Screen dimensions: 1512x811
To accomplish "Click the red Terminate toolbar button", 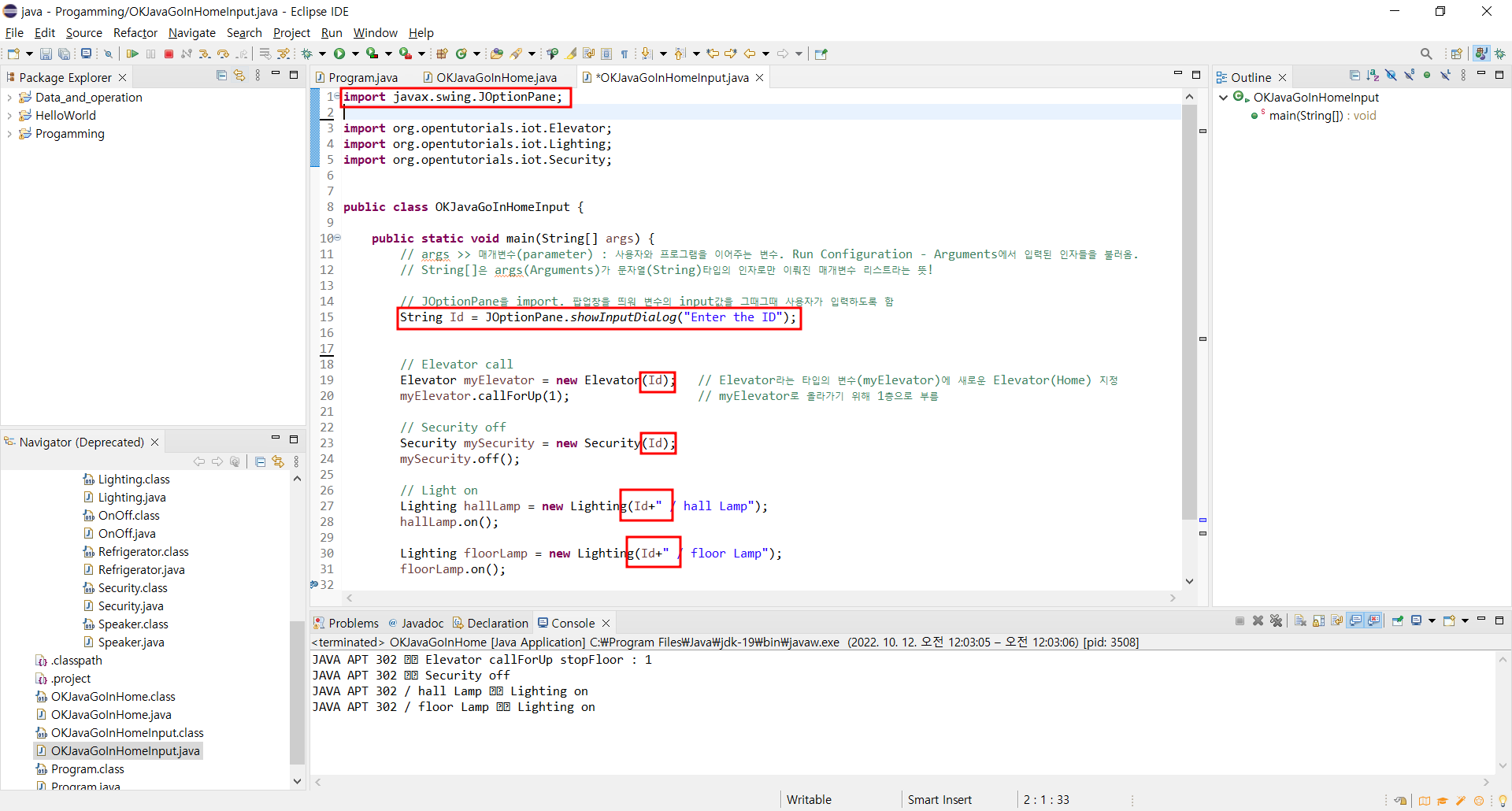I will (x=169, y=54).
